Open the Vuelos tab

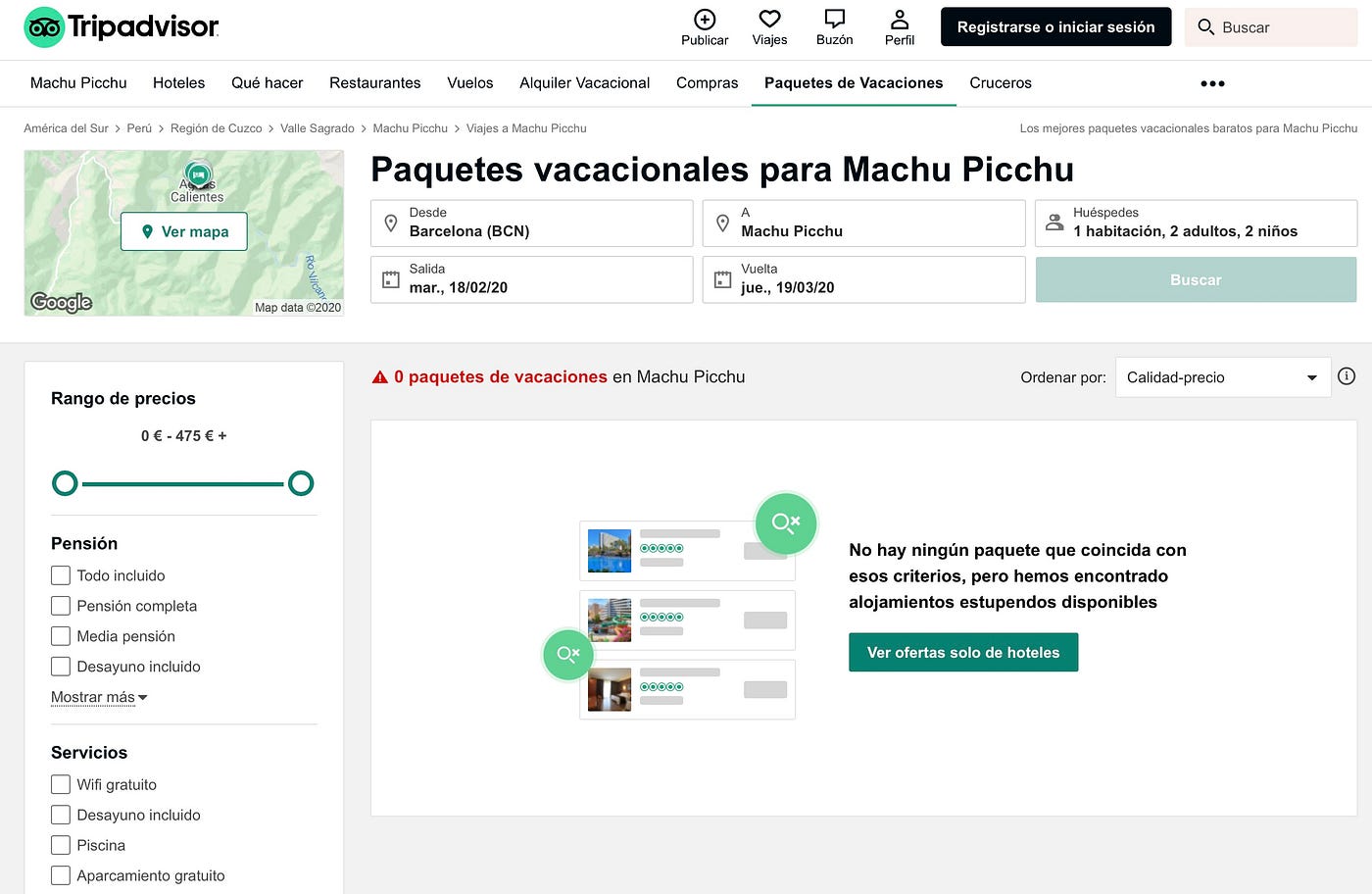point(470,83)
